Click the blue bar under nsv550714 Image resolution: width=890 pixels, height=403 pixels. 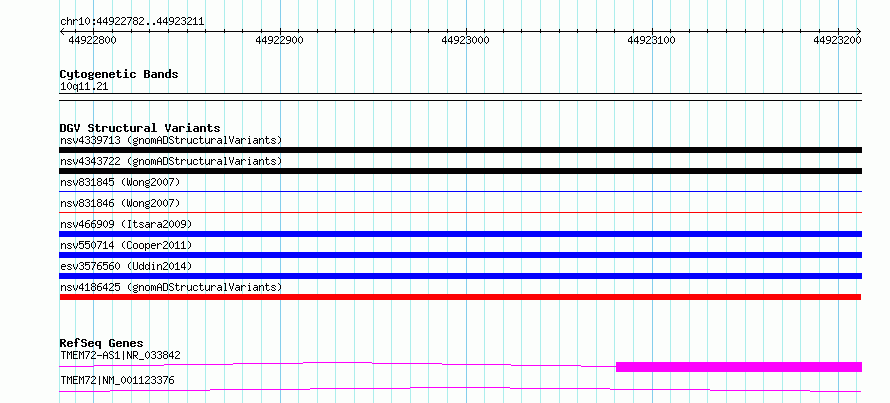coord(460,255)
